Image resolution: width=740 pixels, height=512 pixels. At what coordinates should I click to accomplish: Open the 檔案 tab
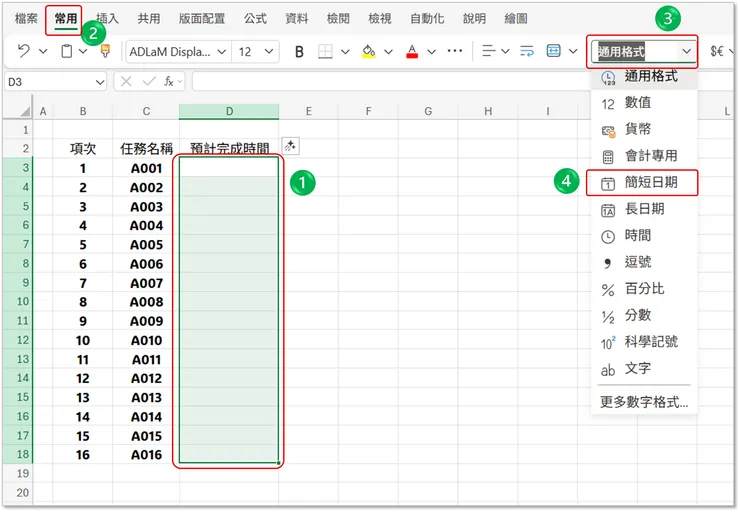click(x=26, y=18)
